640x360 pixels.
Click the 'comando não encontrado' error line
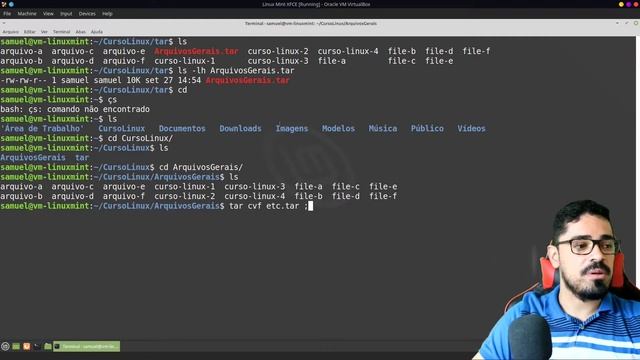[75, 109]
